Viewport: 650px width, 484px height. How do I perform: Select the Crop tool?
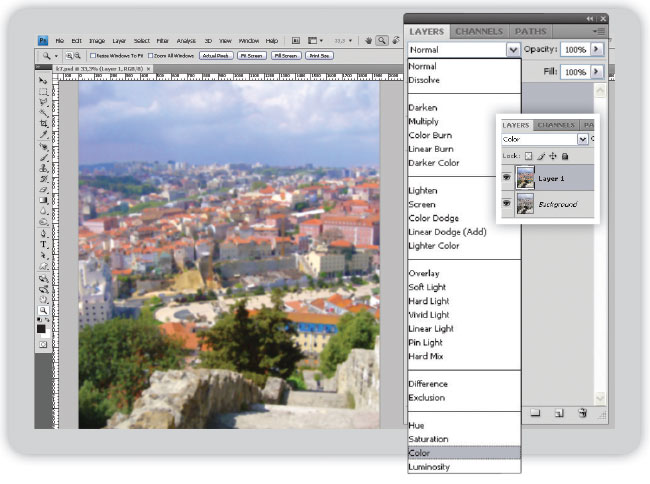[x=43, y=124]
